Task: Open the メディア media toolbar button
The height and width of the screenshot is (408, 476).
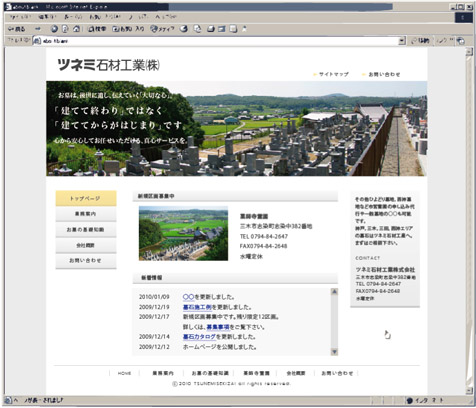Action: click(162, 29)
